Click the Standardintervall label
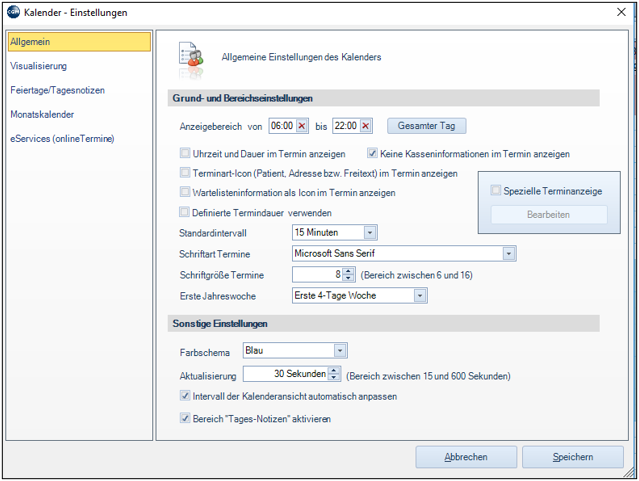 click(x=213, y=233)
